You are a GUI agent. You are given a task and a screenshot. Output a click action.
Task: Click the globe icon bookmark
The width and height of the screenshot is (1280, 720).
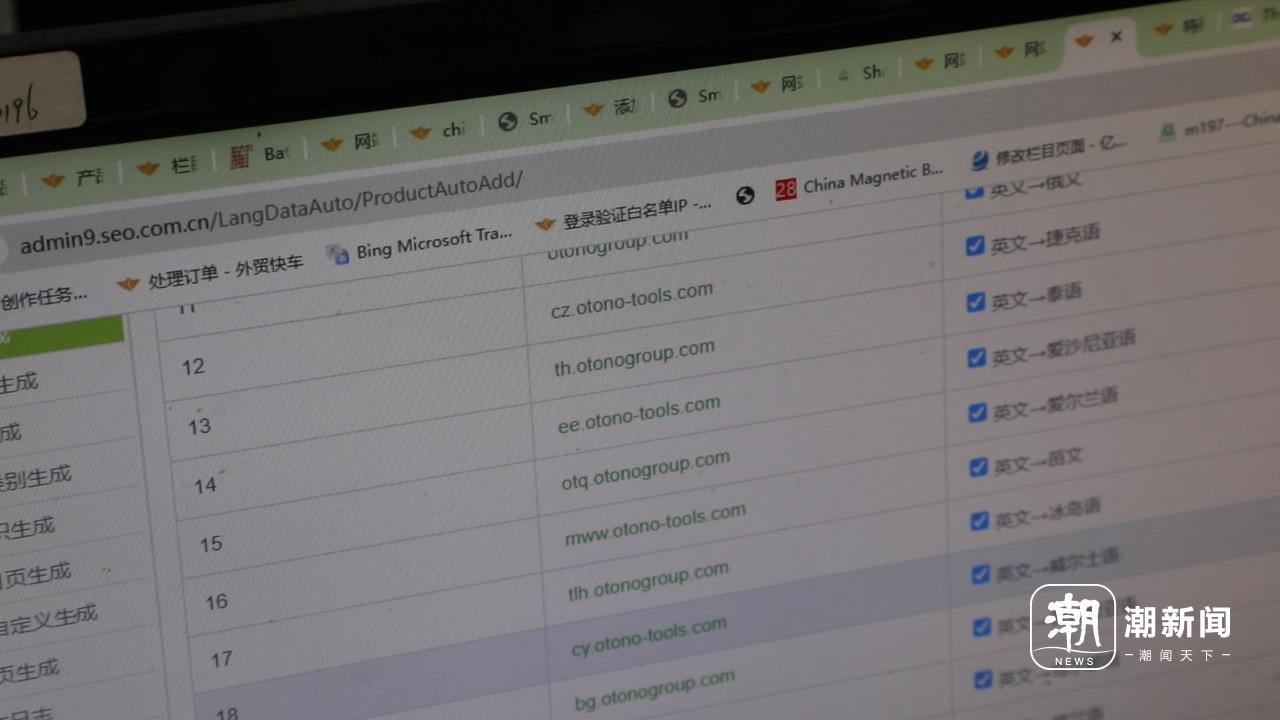pos(745,195)
